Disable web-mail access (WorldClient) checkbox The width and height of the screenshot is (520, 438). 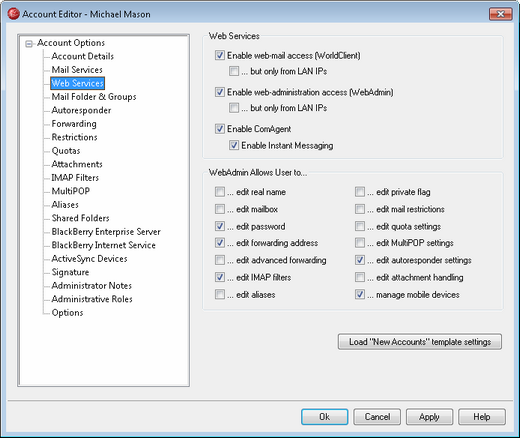pos(220,55)
